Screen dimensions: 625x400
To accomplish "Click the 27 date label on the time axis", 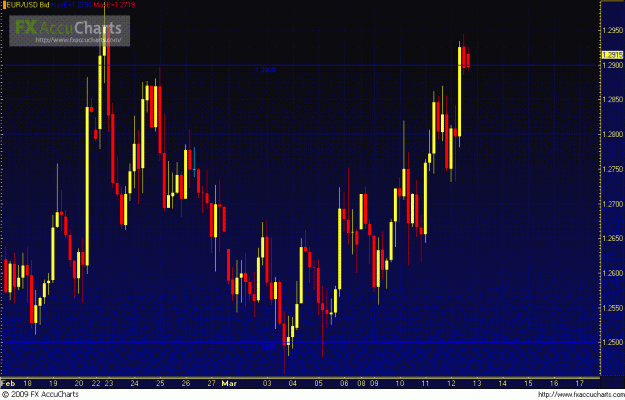I will [x=211, y=384].
